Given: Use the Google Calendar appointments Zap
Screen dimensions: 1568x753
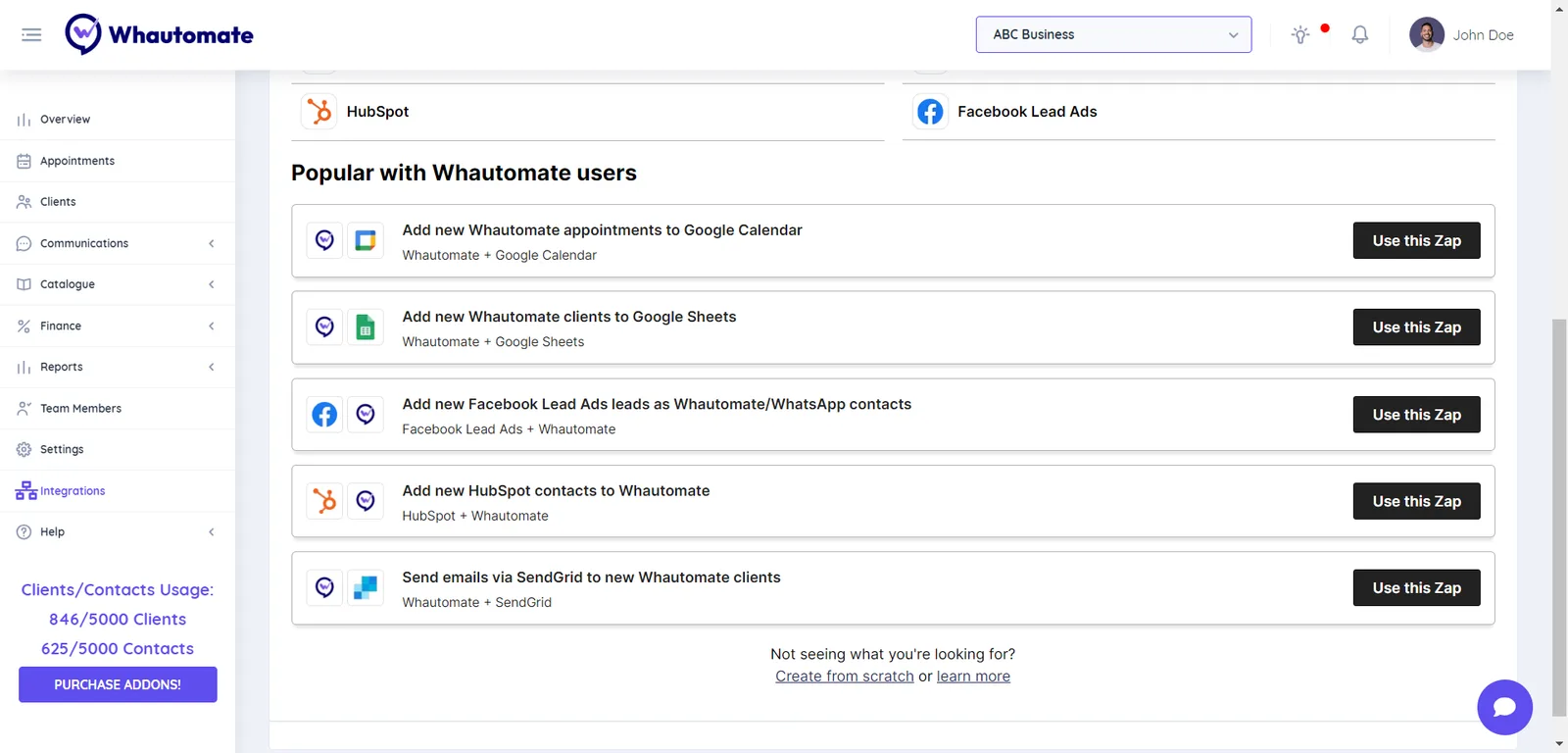Looking at the screenshot, I should pos(1416,240).
